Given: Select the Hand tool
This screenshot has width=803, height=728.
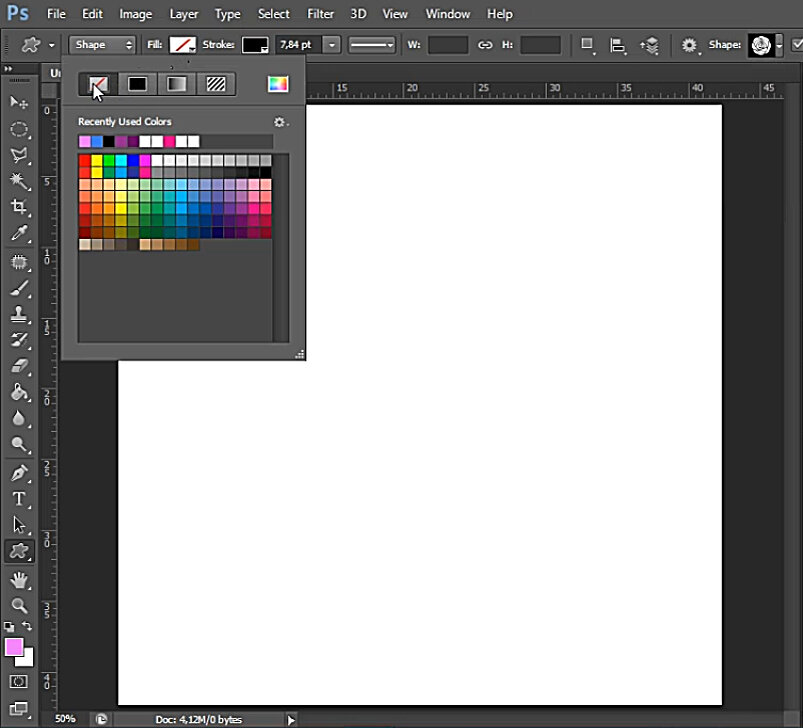Looking at the screenshot, I should [19, 579].
